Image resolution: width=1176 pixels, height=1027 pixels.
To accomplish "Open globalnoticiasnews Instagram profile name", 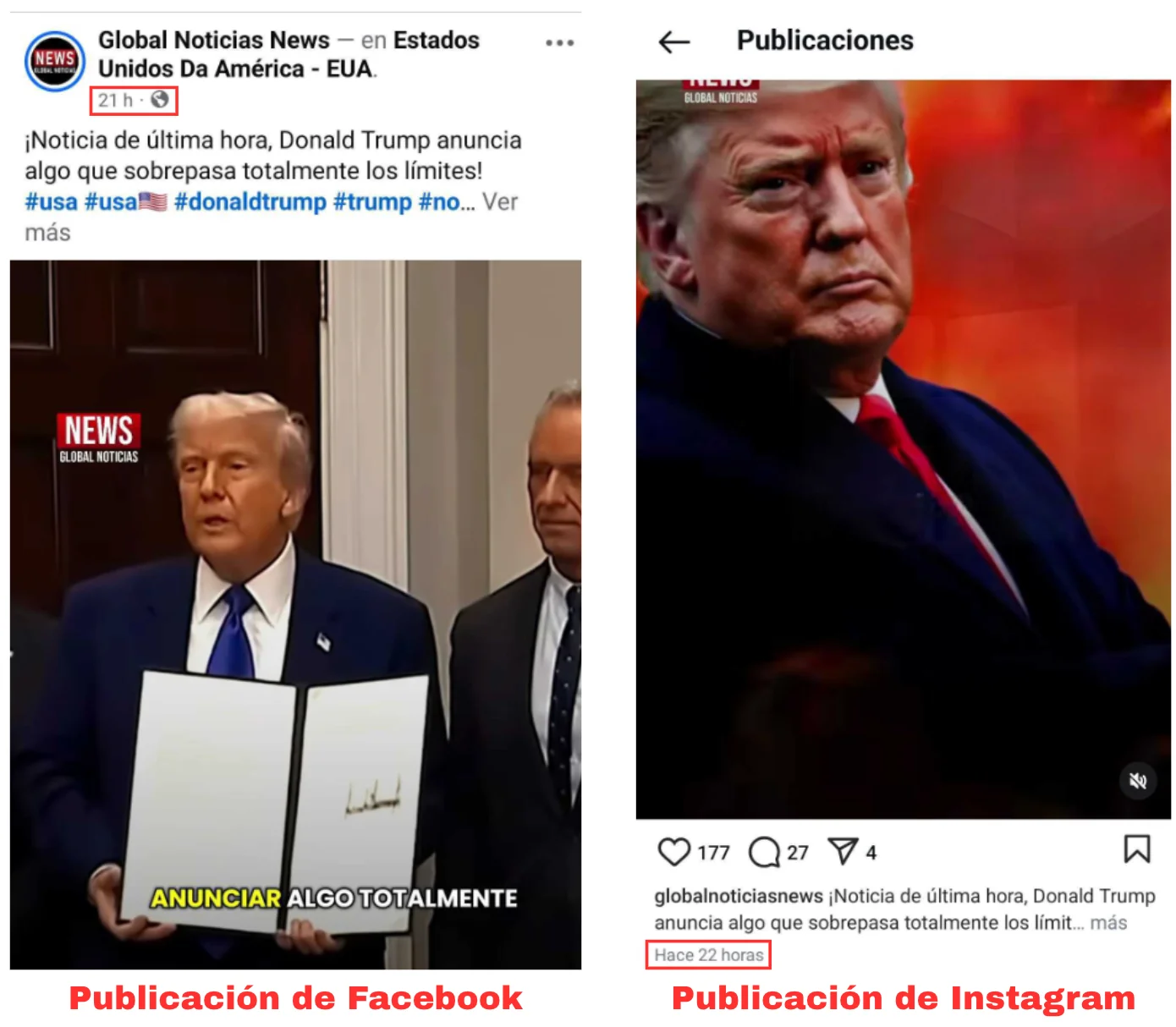I will pyautogui.click(x=739, y=896).
